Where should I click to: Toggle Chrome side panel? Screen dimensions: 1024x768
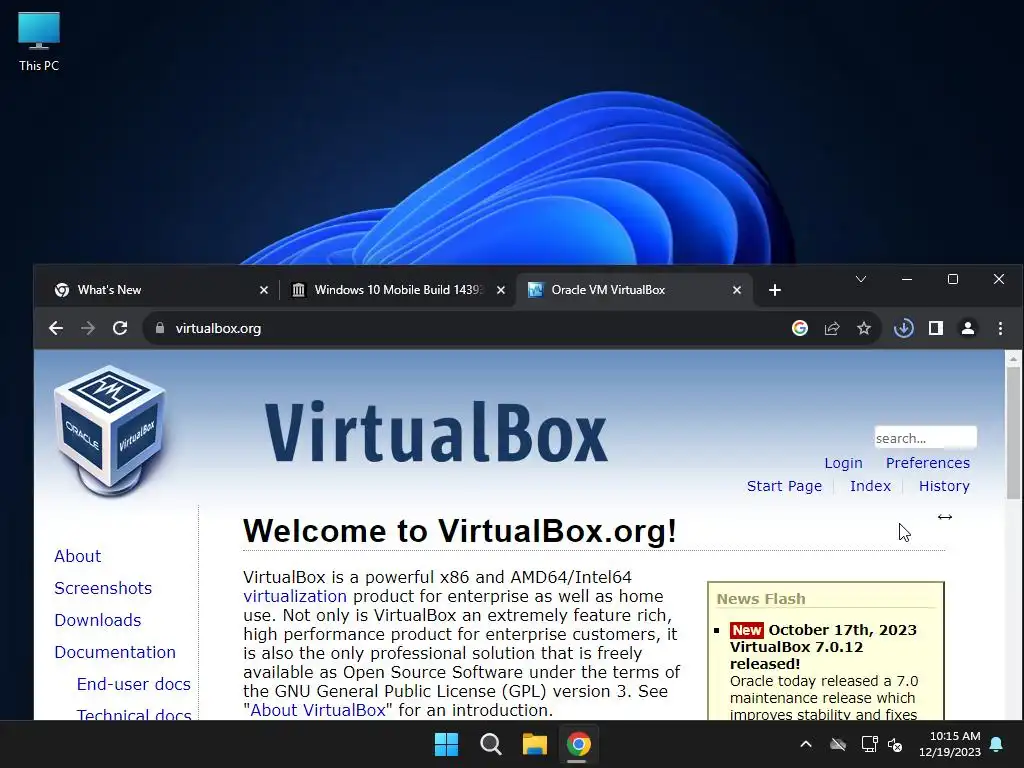[x=936, y=328]
